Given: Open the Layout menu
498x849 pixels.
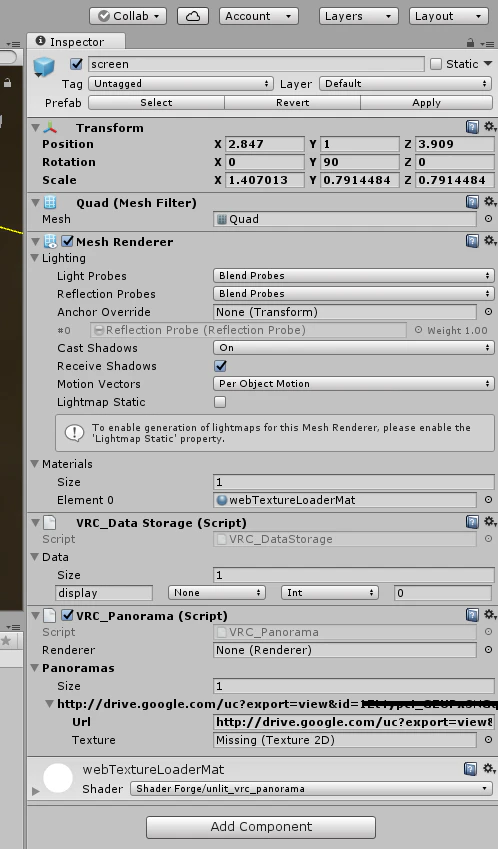Looking at the screenshot, I should pyautogui.click(x=448, y=16).
